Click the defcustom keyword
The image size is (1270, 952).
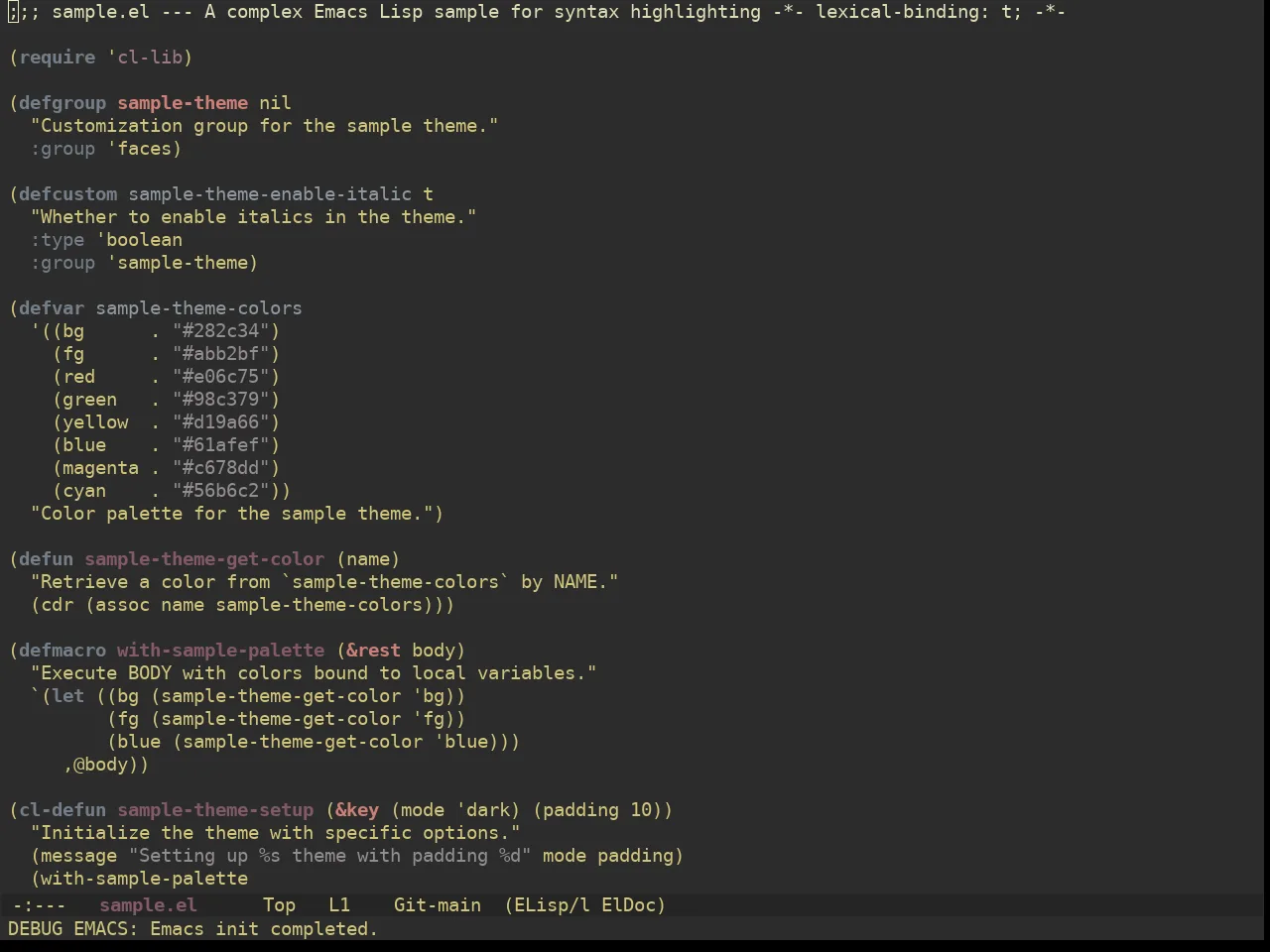(x=67, y=194)
